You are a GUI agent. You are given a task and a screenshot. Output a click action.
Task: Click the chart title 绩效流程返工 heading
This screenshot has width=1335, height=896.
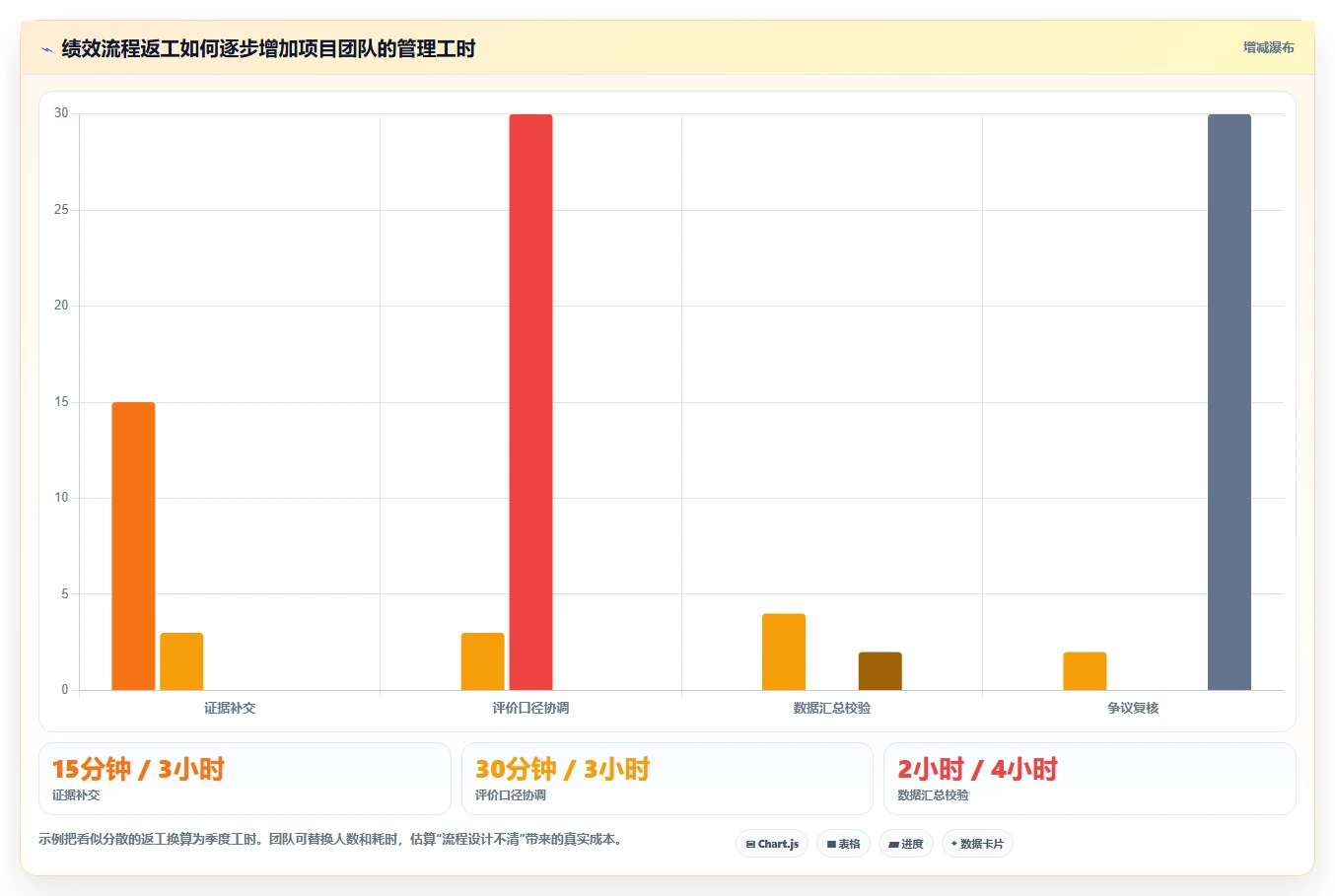268,48
